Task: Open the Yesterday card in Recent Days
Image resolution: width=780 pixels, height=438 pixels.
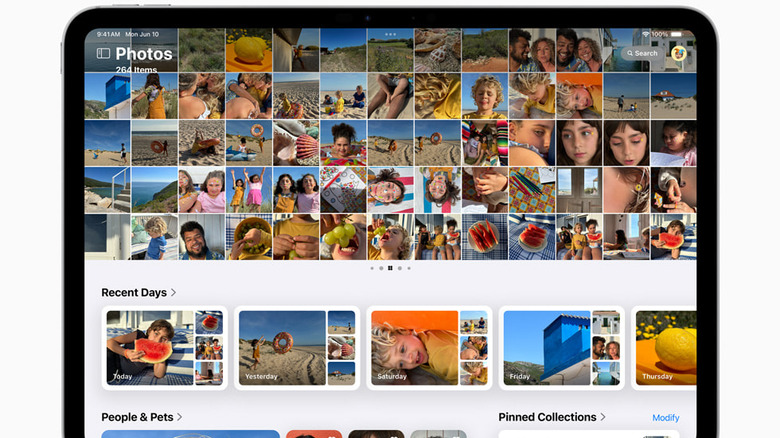Action: tap(297, 348)
